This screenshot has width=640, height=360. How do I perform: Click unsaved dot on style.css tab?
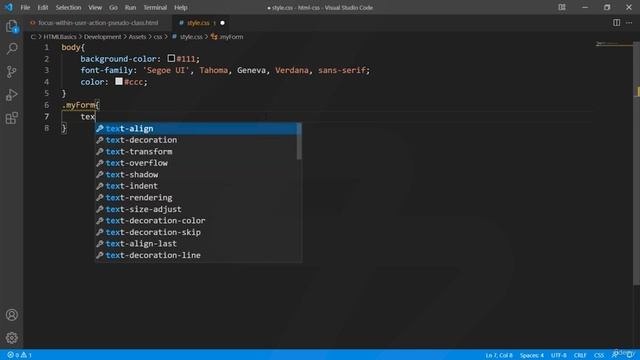[222, 23]
